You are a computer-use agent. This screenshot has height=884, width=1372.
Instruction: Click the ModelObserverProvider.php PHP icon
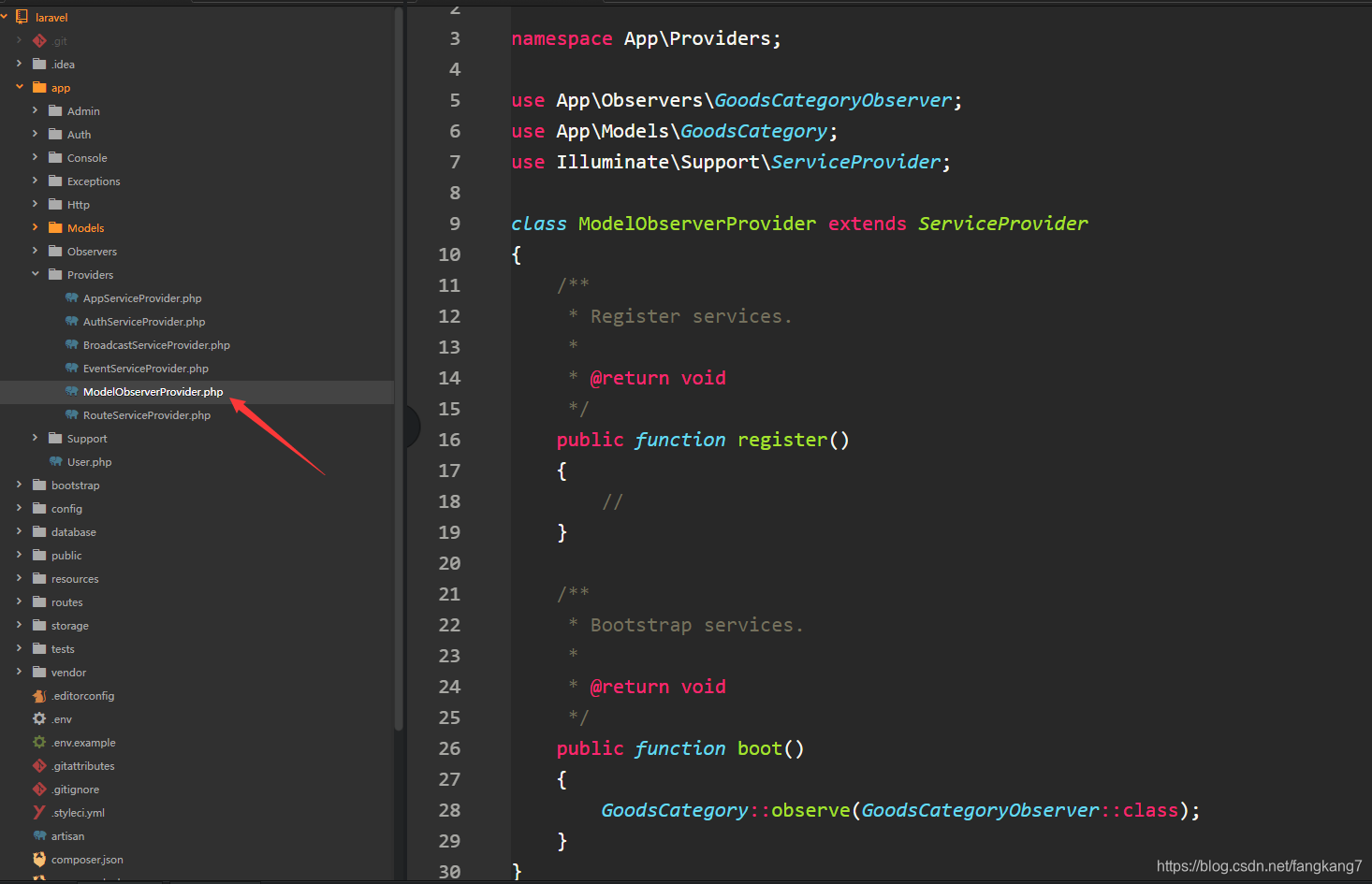click(71, 391)
